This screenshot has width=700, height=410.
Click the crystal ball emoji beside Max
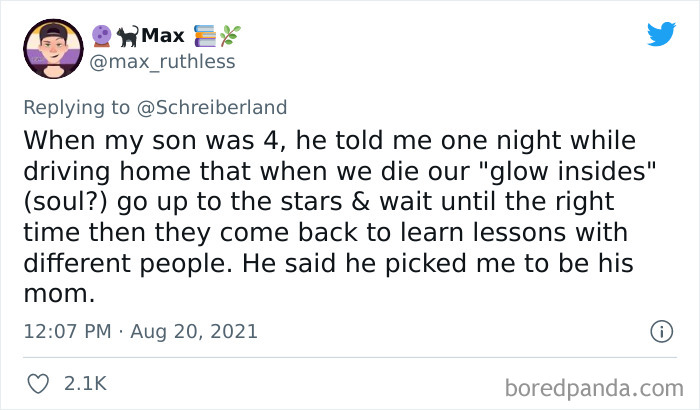[x=101, y=36]
